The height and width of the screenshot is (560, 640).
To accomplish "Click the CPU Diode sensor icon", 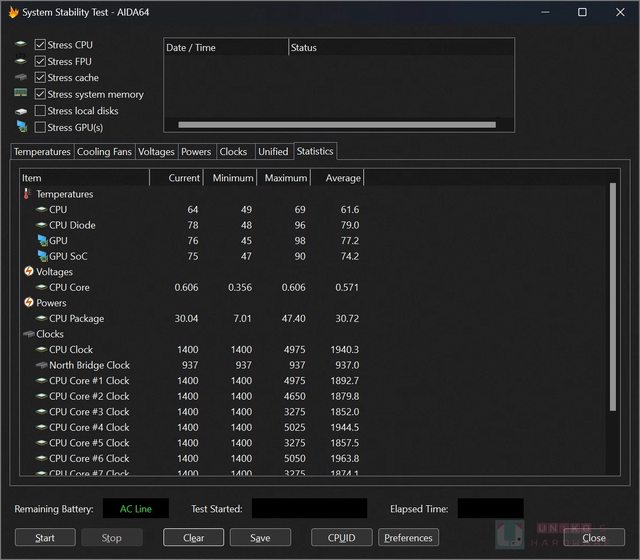I will tap(41, 225).
